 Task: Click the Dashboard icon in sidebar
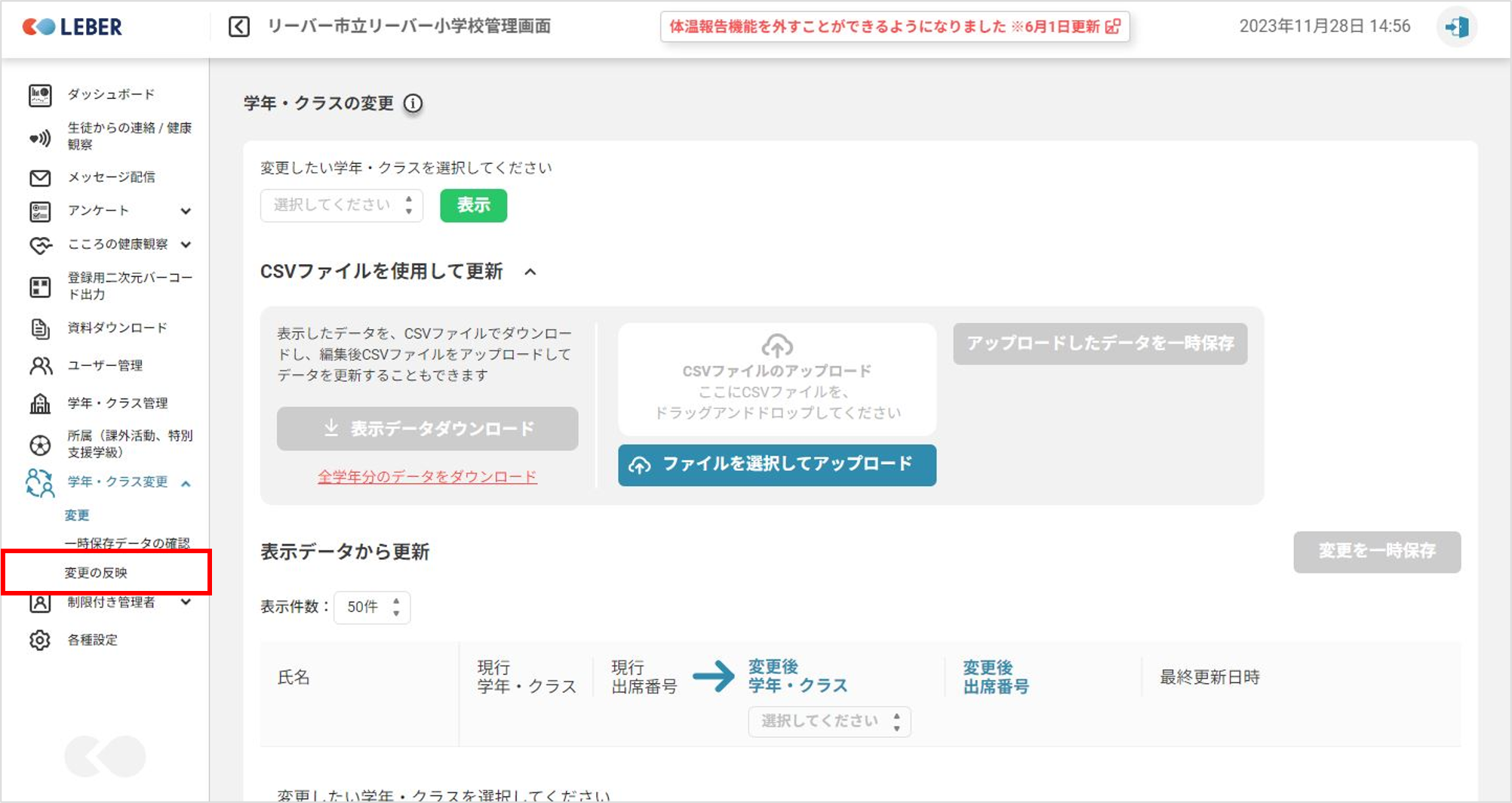(x=40, y=95)
